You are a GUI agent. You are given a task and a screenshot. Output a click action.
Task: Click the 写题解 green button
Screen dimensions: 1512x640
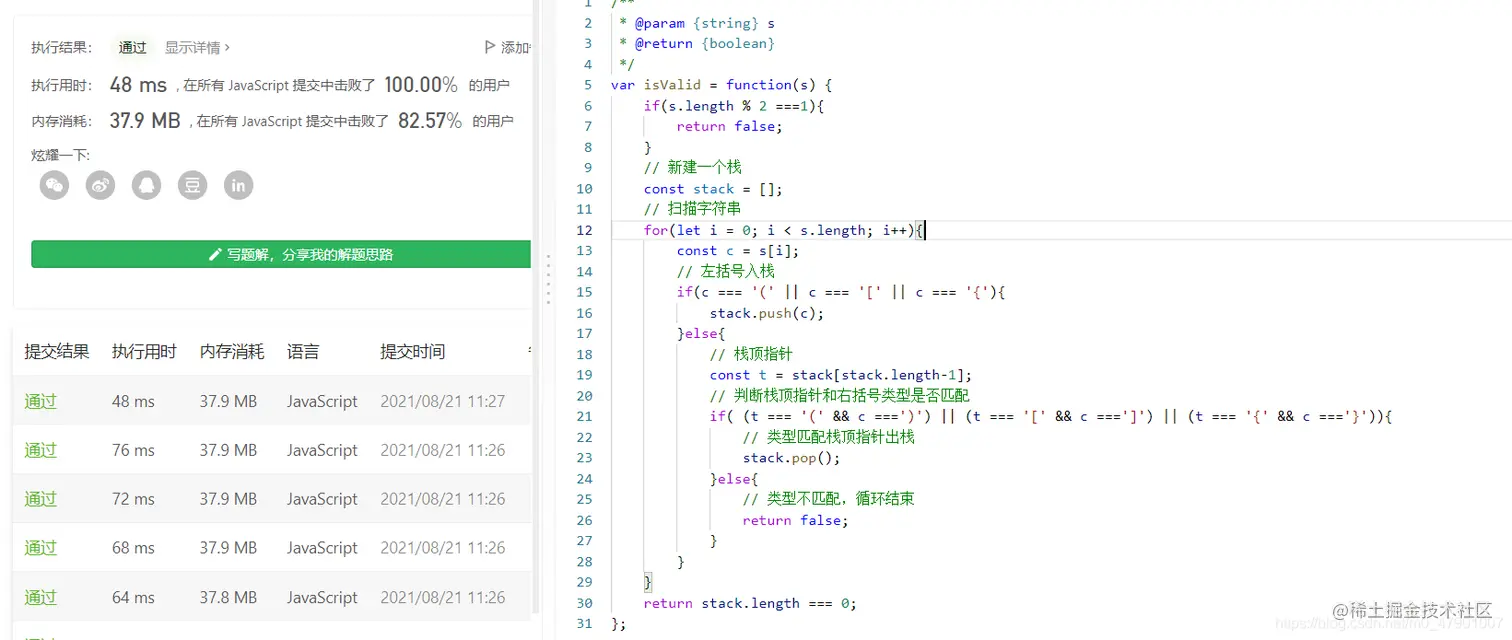(x=281, y=254)
